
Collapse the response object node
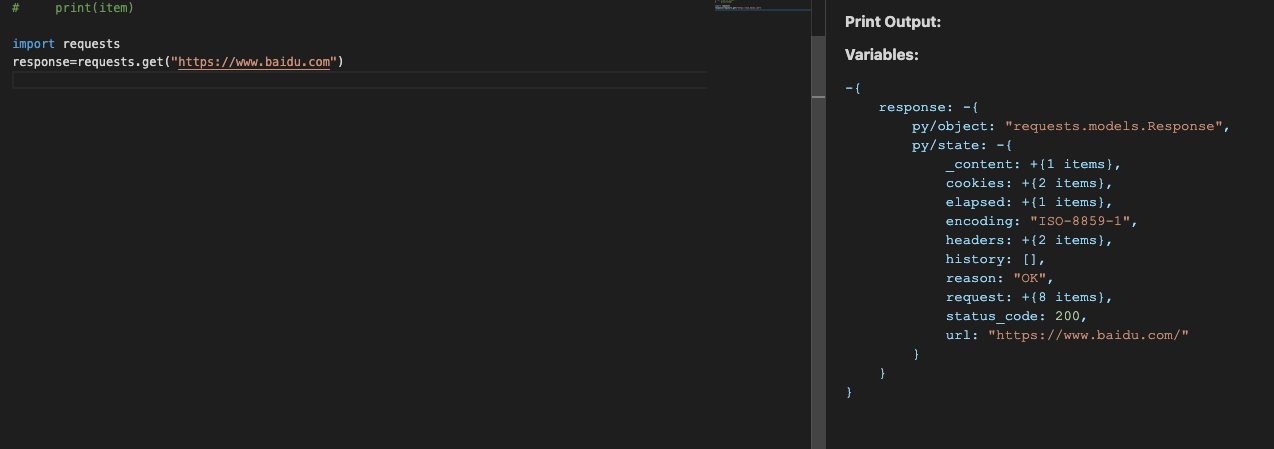(965, 107)
